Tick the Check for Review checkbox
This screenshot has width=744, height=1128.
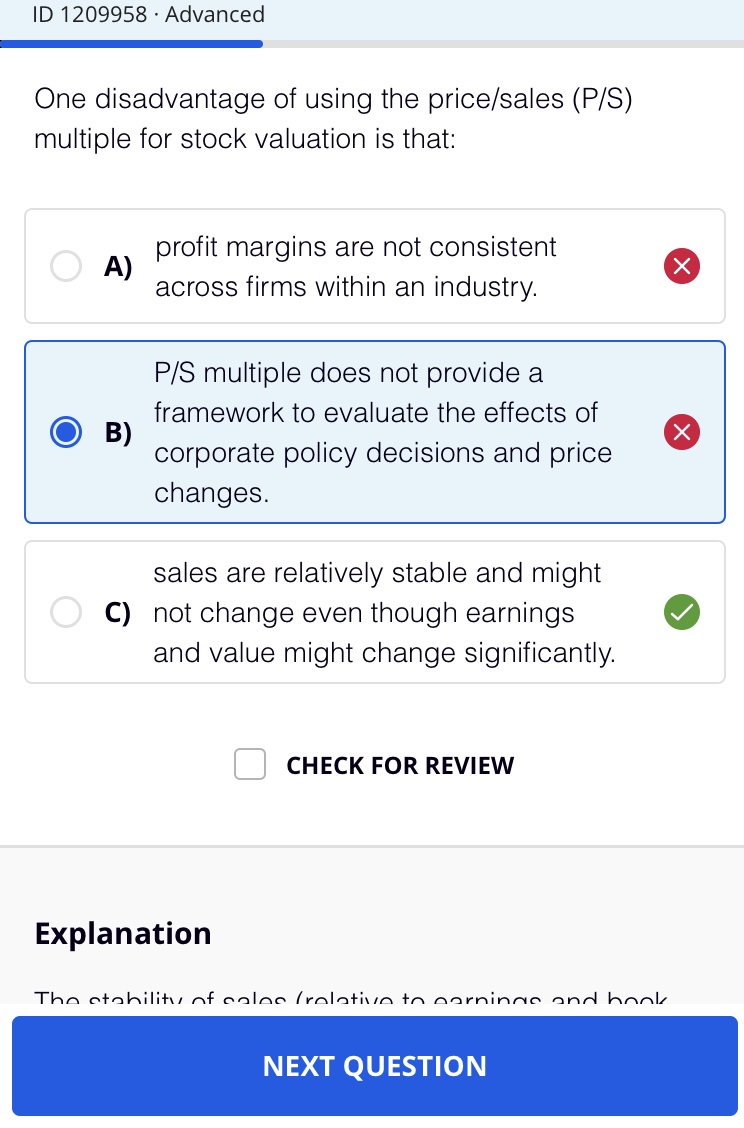pyautogui.click(x=250, y=764)
